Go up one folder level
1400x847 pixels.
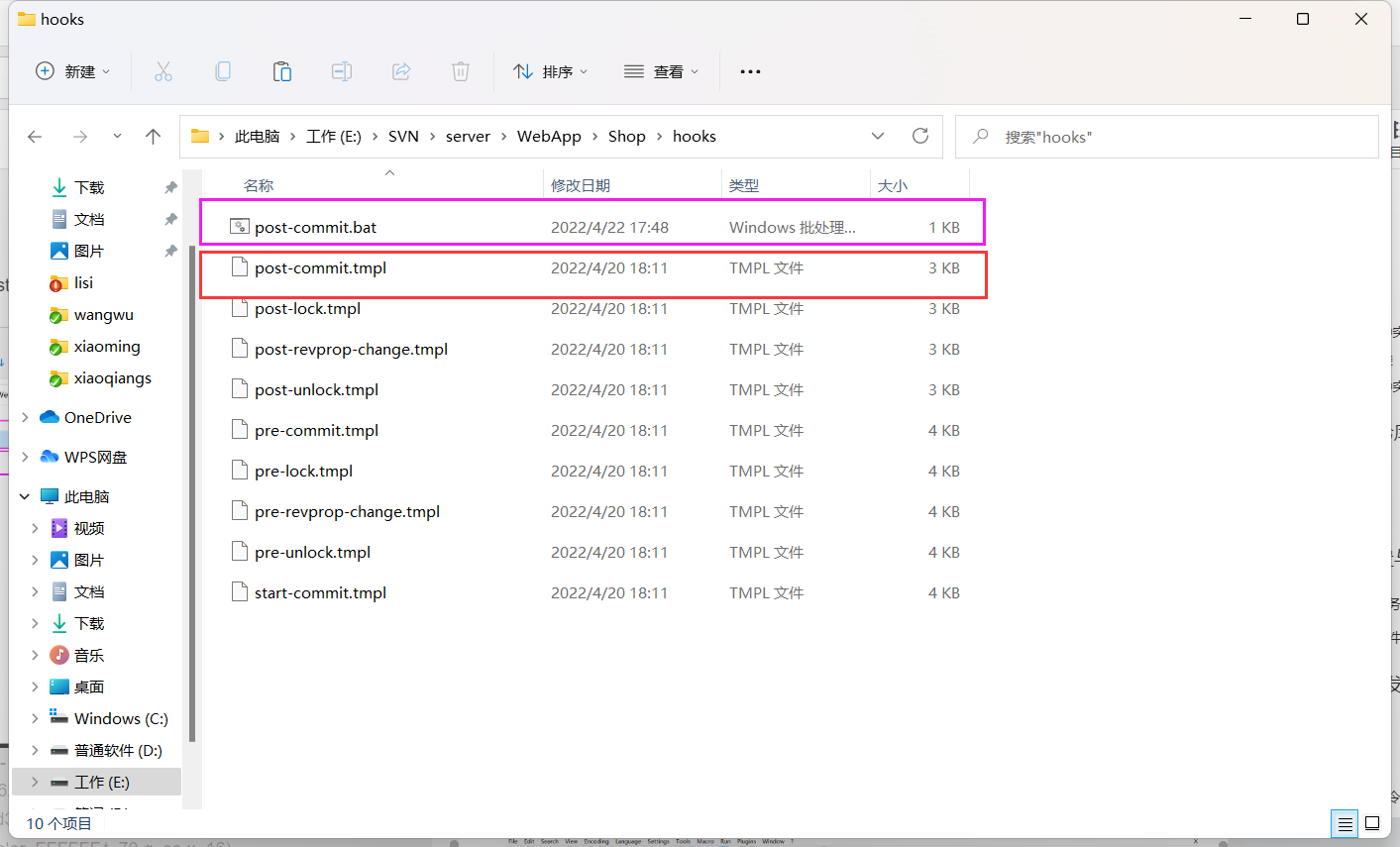(x=153, y=137)
